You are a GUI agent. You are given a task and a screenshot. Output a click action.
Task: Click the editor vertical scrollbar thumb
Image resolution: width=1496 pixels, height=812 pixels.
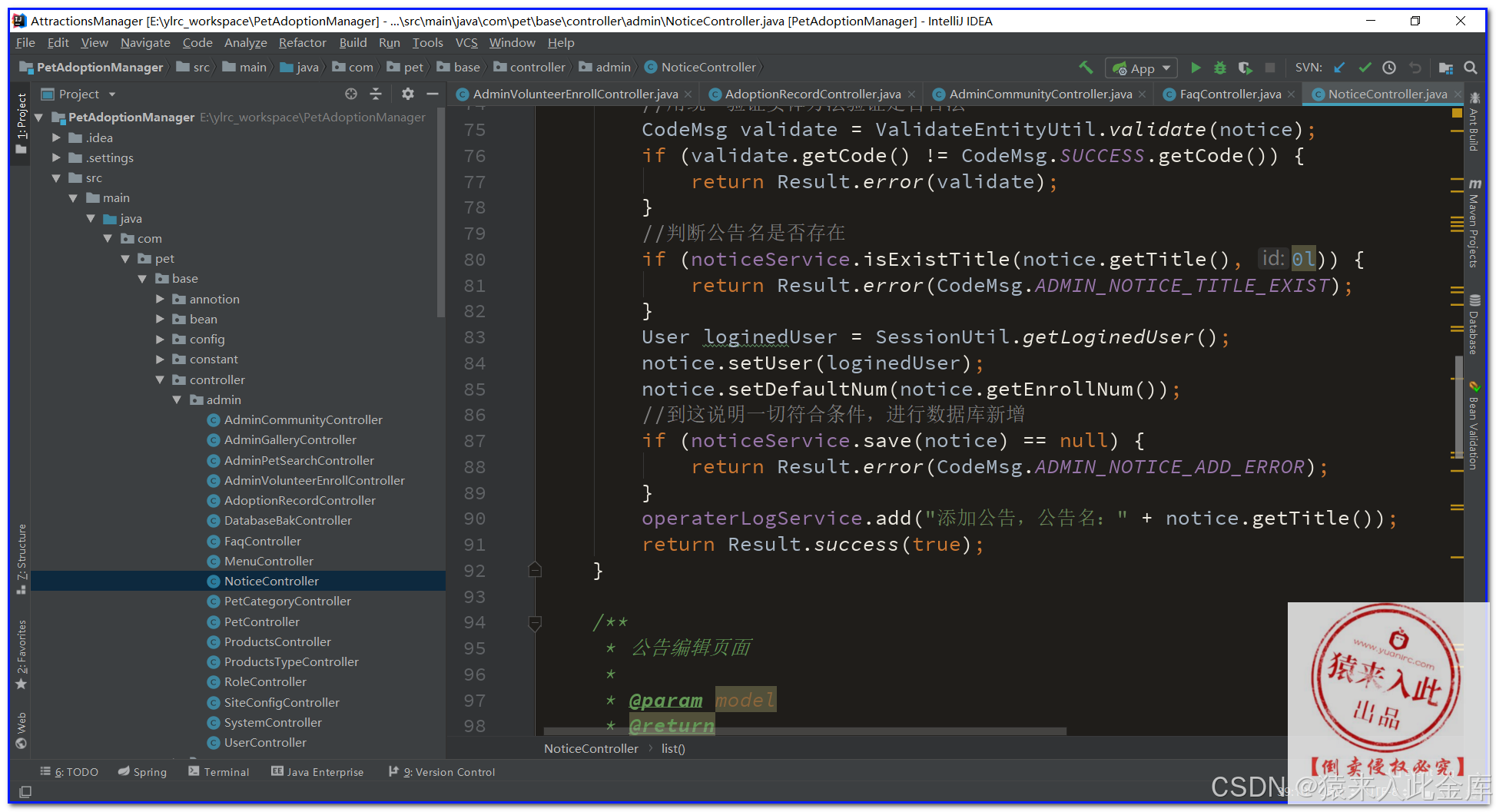coord(1458,407)
